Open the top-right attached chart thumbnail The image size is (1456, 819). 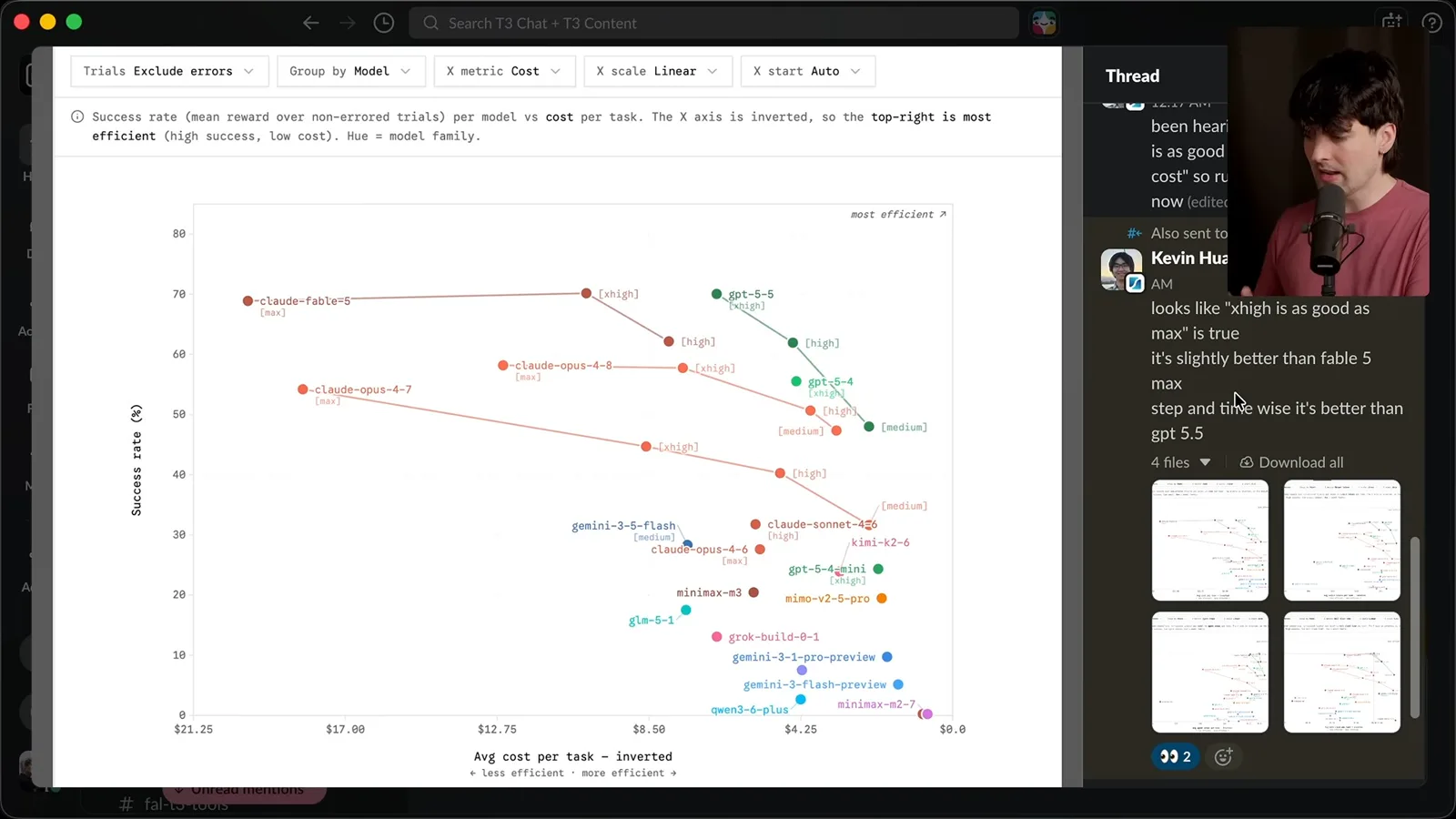click(1341, 541)
